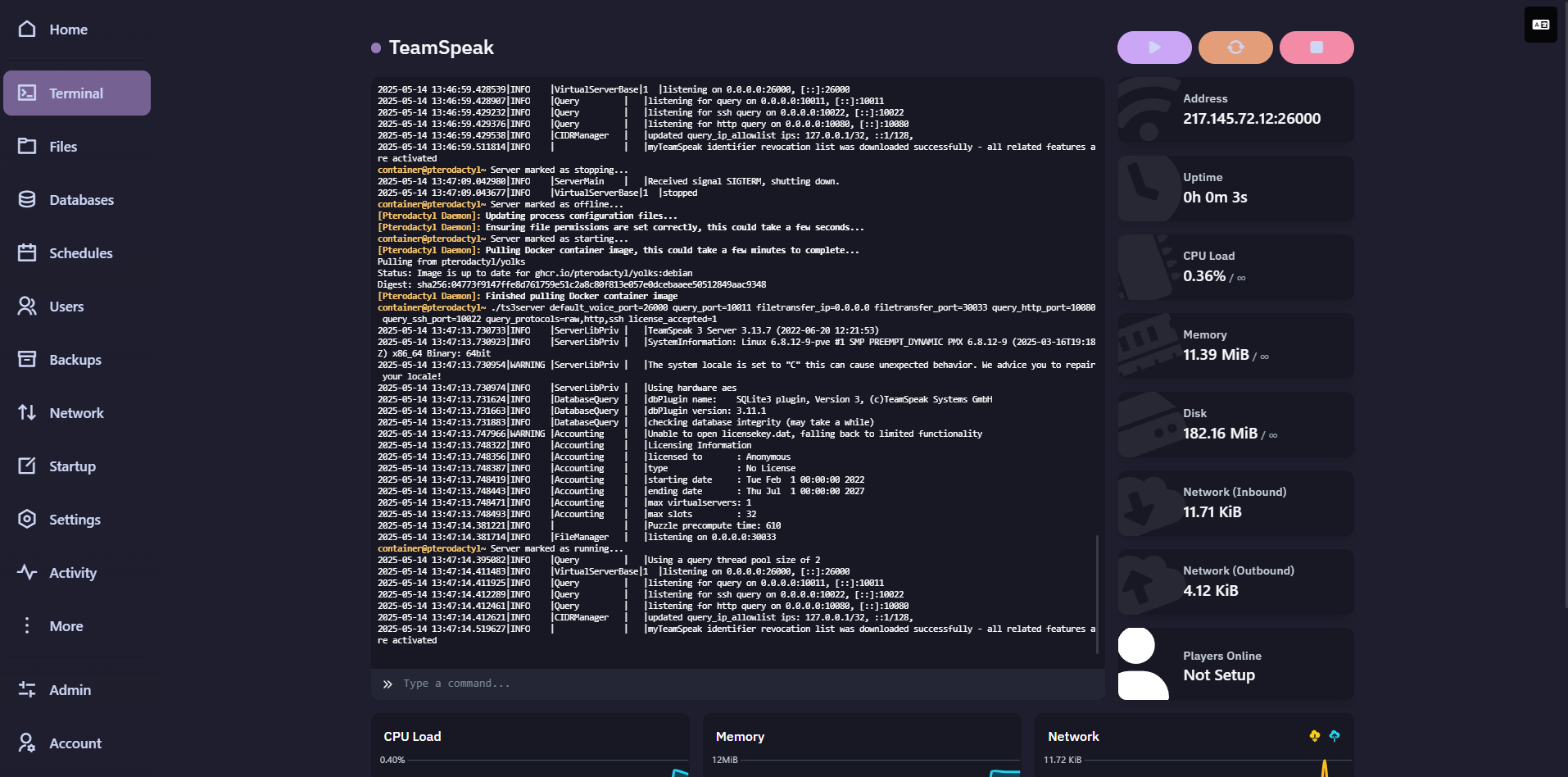Screen dimensions: 1568x777
Task: Click the Account user-gear icon
Action: [x=27, y=743]
